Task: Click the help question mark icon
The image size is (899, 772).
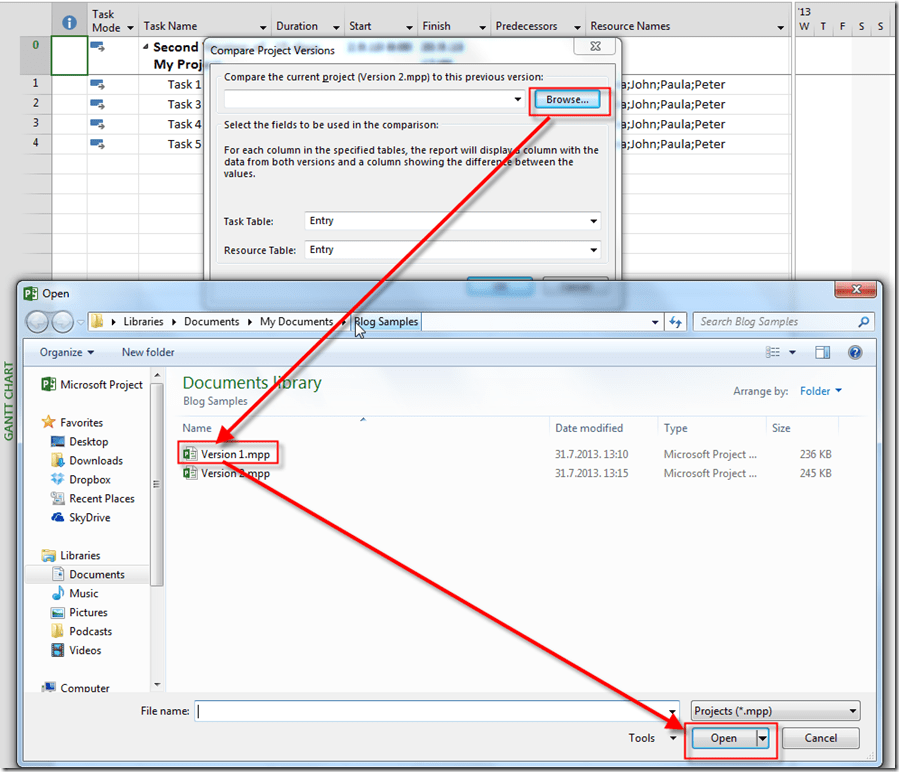Action: 855,352
